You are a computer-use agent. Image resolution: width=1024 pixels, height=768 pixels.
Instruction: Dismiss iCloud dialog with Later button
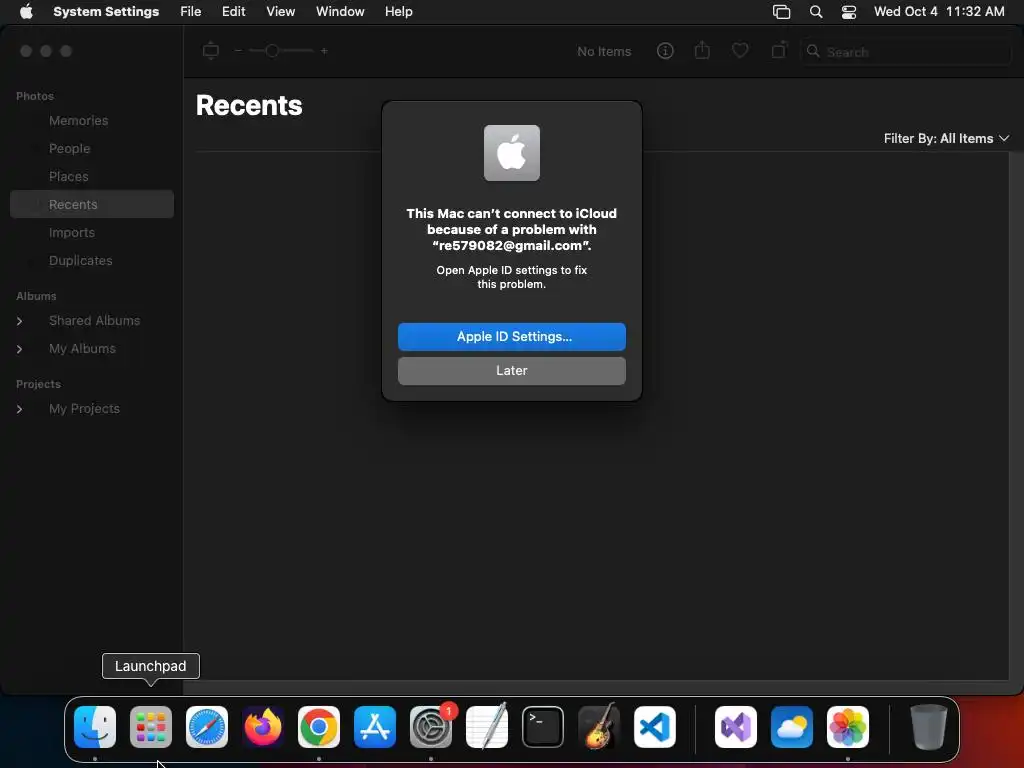click(511, 370)
